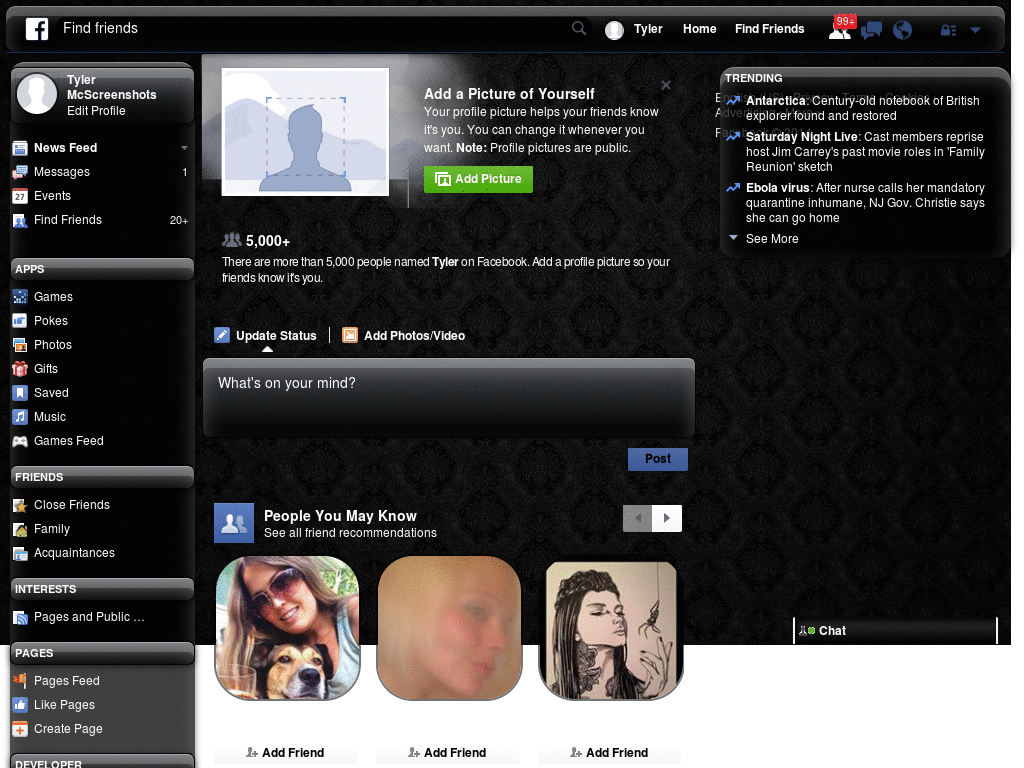Click the TRENDING panel heading
The image size is (1024, 768).
click(x=753, y=78)
